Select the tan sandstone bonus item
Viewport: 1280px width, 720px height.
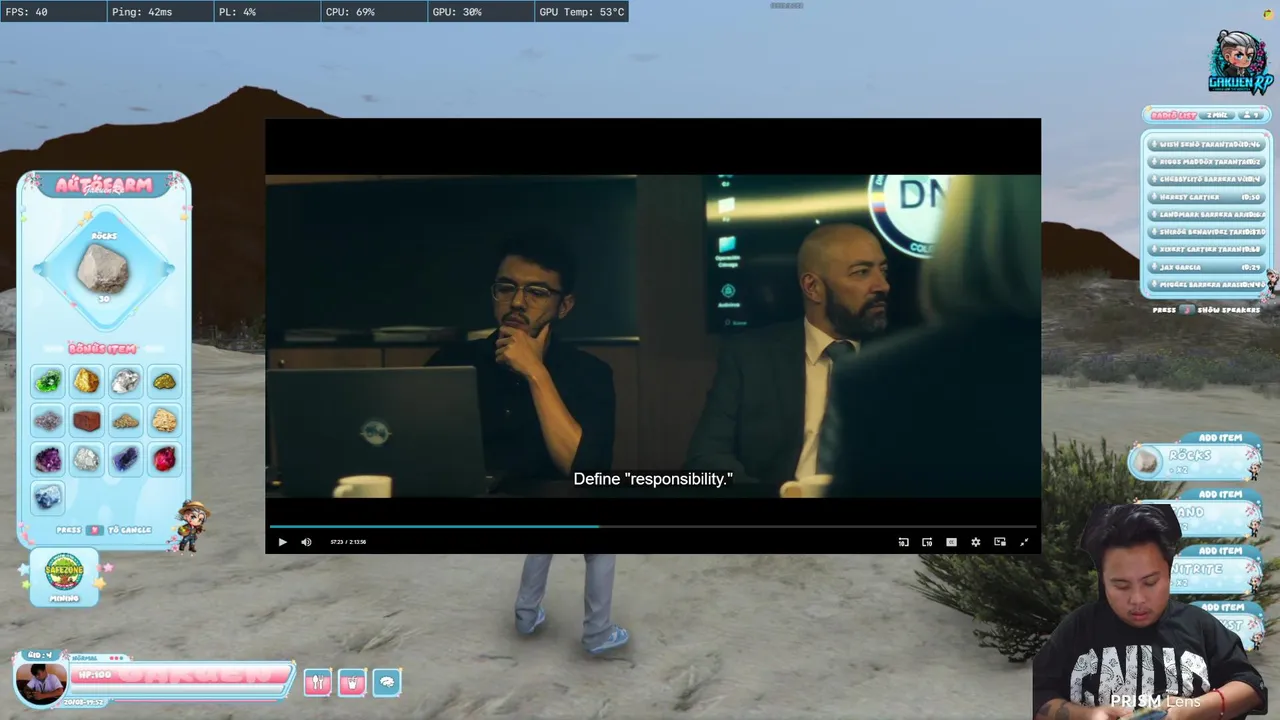coord(164,420)
